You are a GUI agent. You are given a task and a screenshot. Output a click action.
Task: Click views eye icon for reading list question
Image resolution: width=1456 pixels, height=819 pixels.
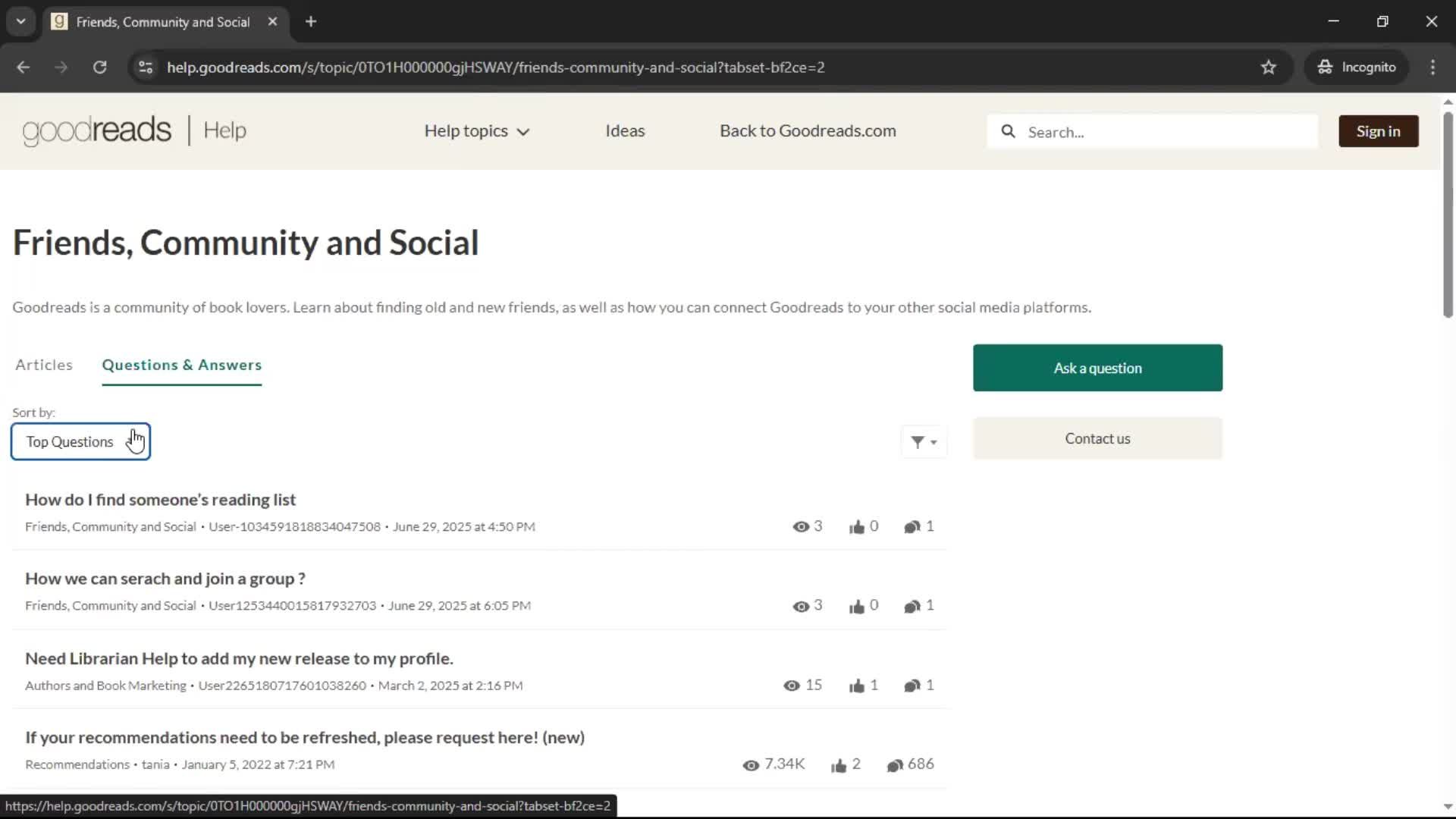click(x=801, y=527)
